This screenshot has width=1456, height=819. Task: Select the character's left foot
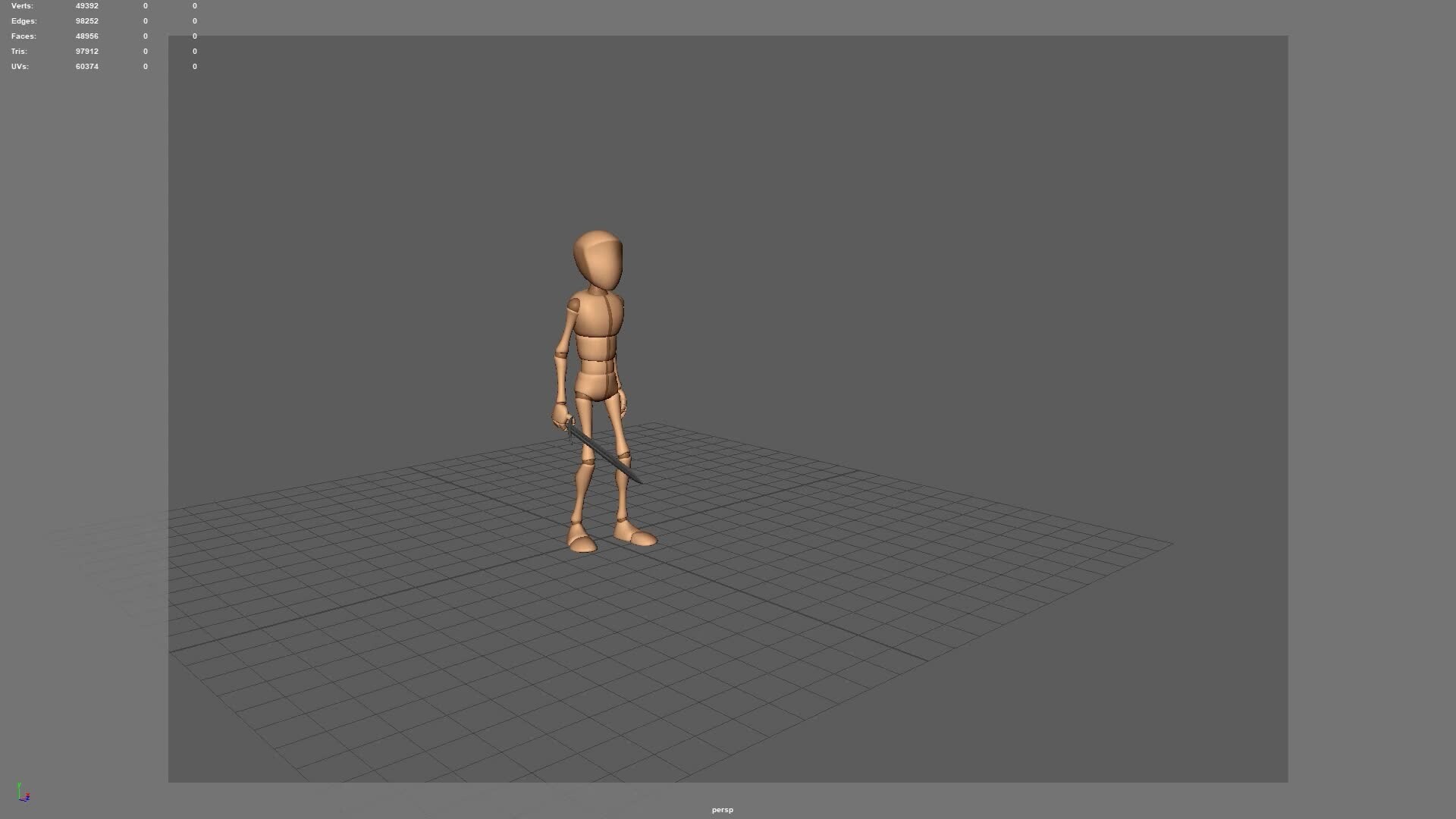(x=580, y=541)
